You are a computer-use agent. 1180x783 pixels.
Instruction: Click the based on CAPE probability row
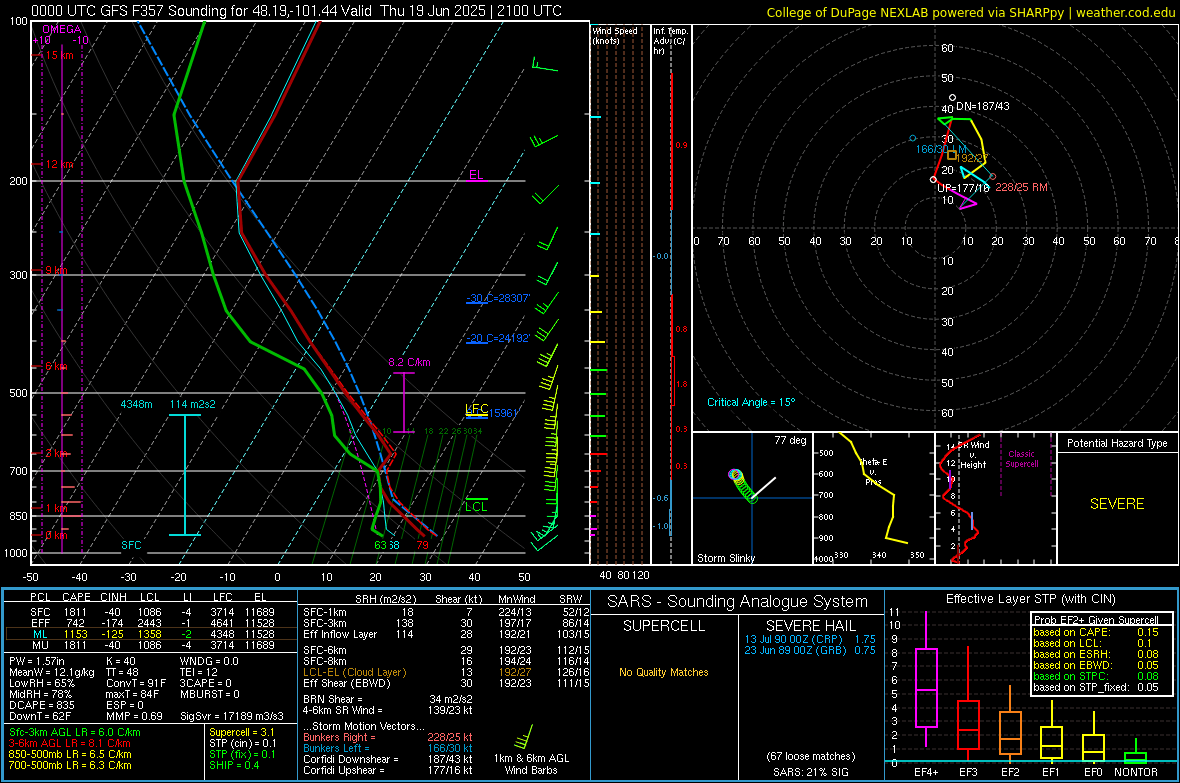[1096, 632]
